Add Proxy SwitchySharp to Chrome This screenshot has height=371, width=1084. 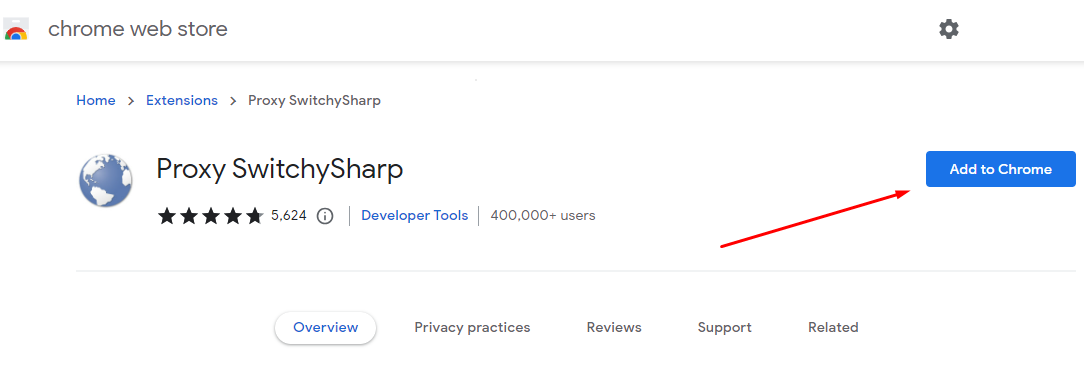(x=1000, y=169)
